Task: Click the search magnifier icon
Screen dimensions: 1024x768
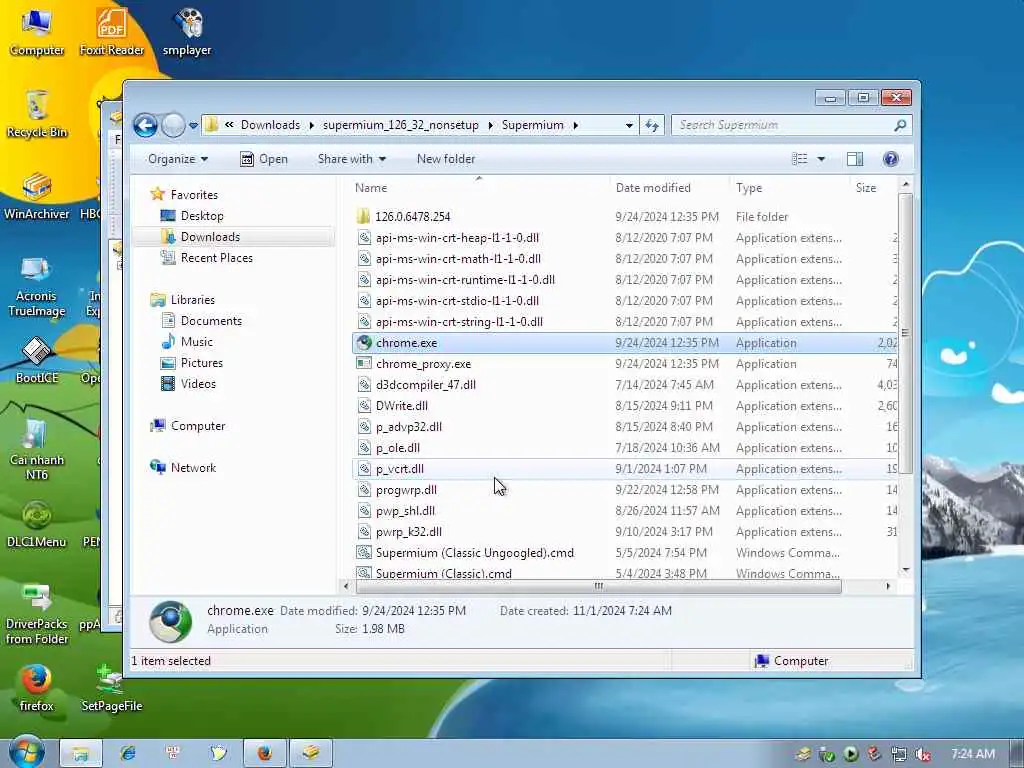Action: pyautogui.click(x=900, y=125)
